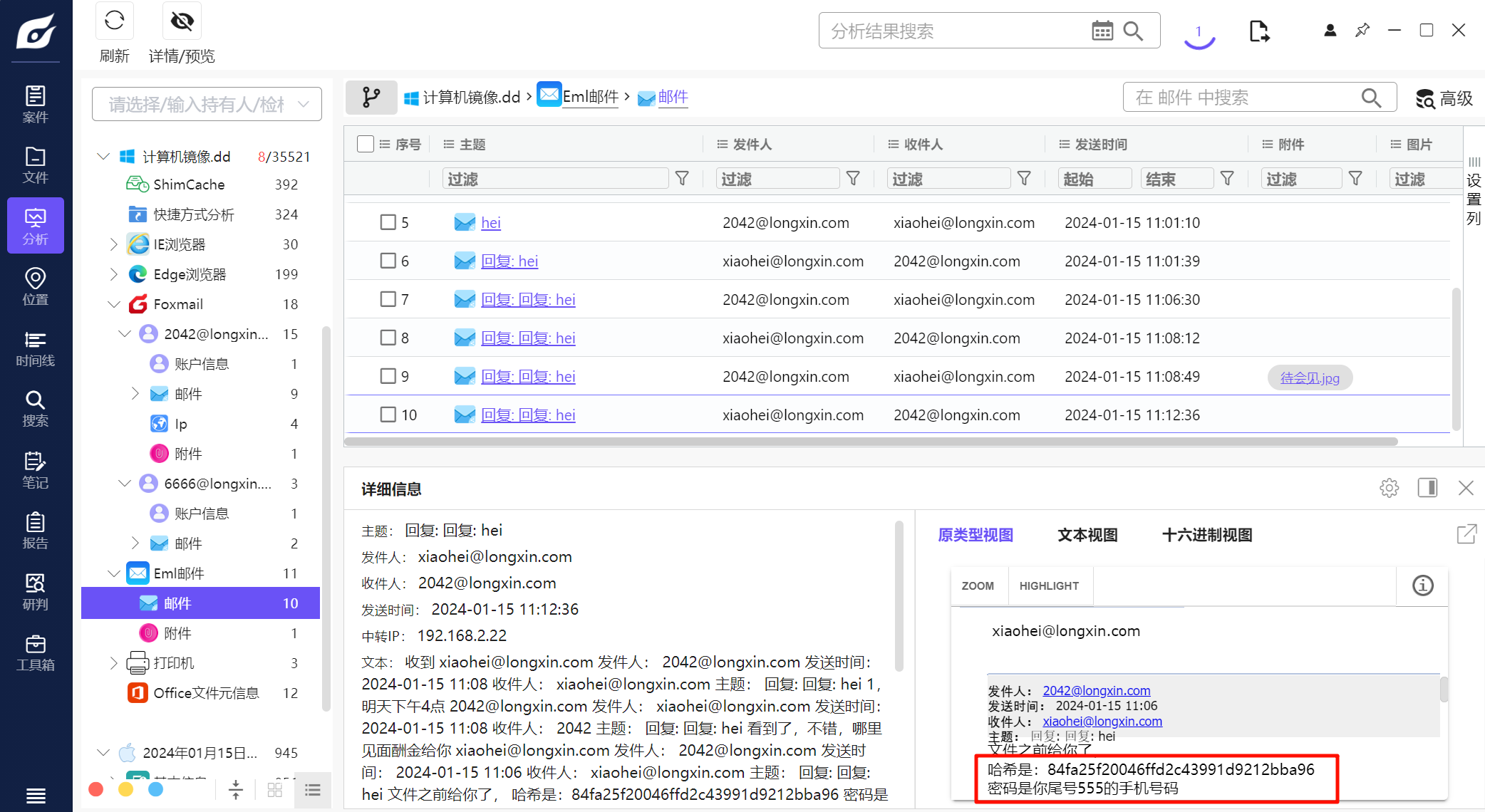Click the export file icon in the top bar
Image resolution: width=1485 pixels, height=812 pixels.
1259,31
